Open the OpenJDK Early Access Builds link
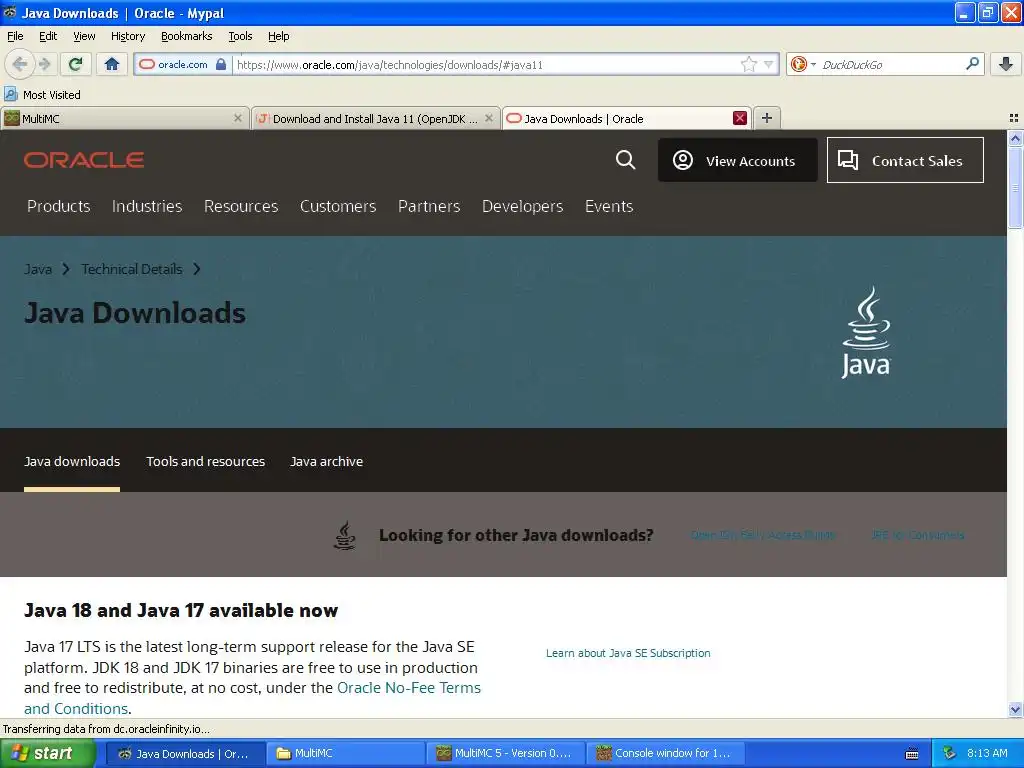The height and width of the screenshot is (768, 1024). (763, 535)
